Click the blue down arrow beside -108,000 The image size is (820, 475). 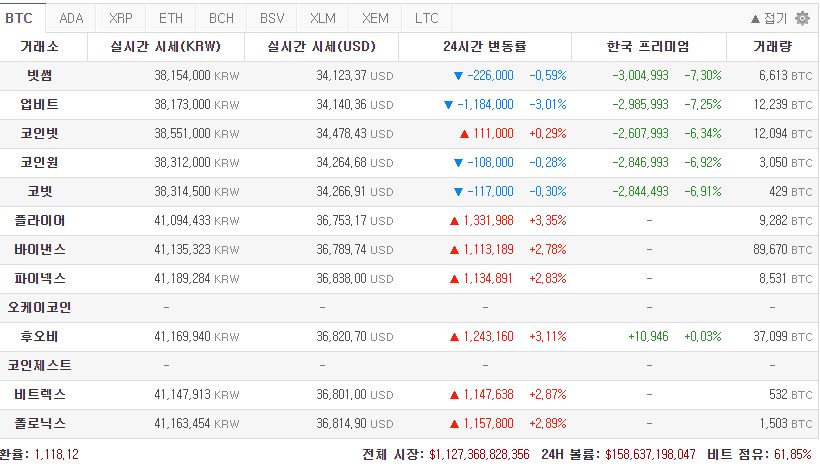[458, 163]
